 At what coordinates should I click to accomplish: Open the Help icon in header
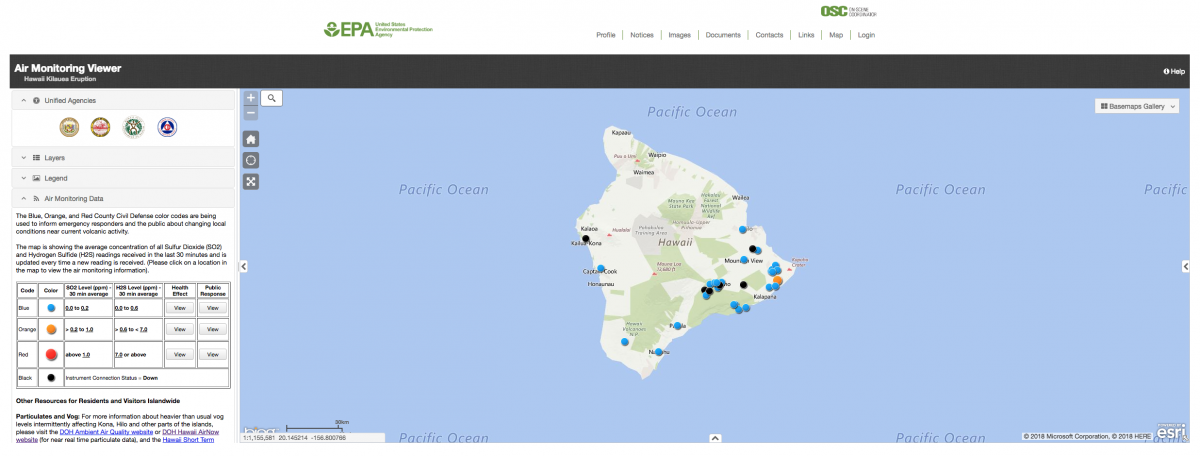click(x=1173, y=71)
